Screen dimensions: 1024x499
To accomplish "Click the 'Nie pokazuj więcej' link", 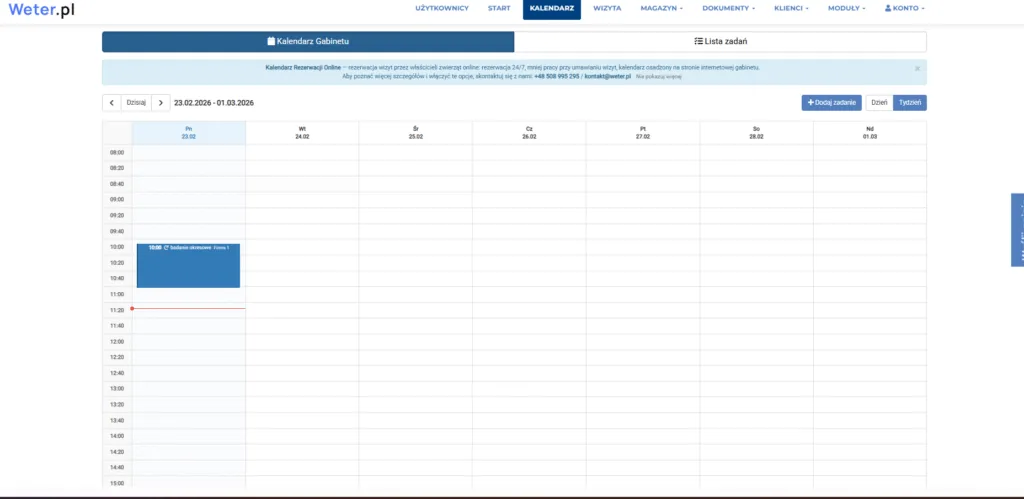I will pyautogui.click(x=658, y=76).
